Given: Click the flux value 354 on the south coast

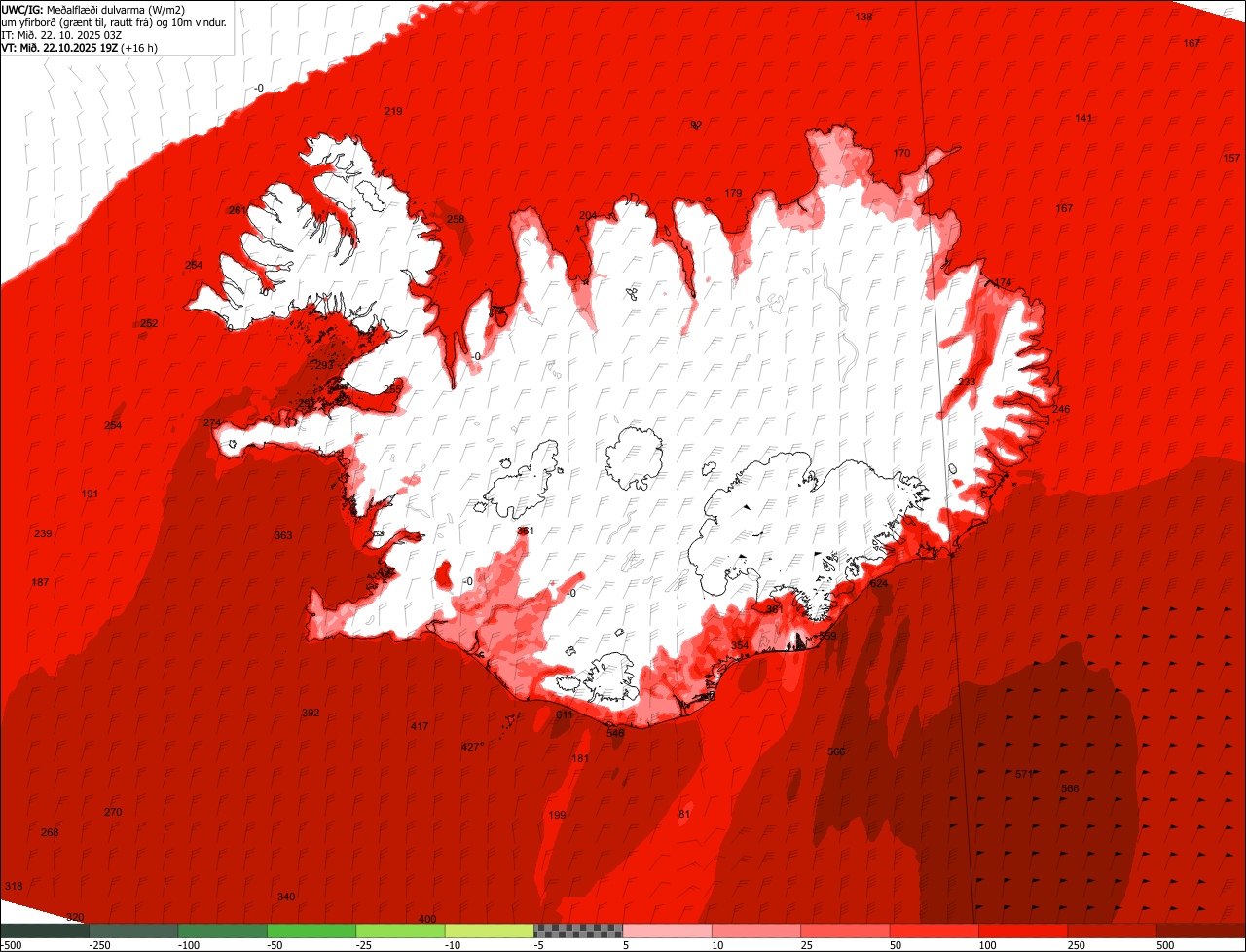Looking at the screenshot, I should coord(740,645).
